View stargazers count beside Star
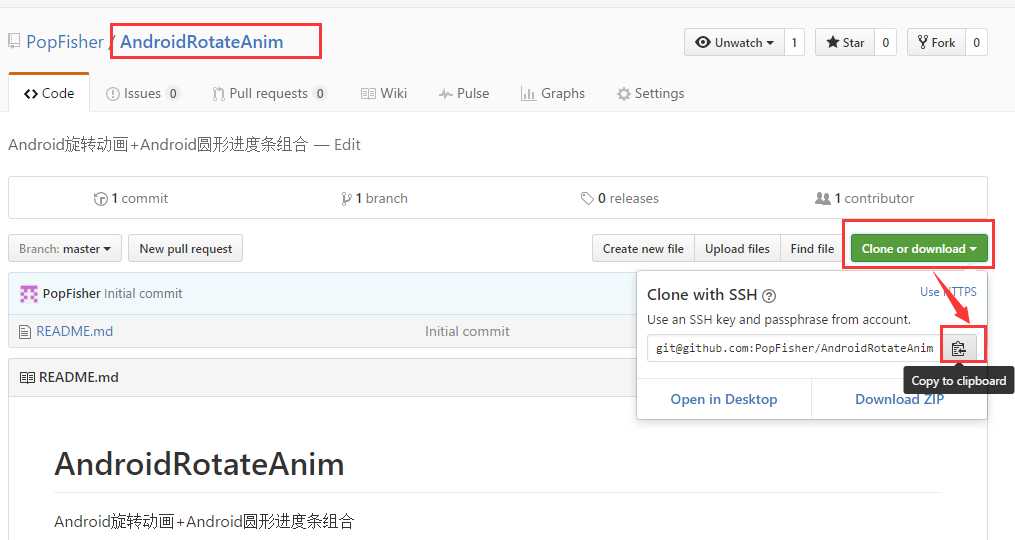 pyautogui.click(x=886, y=43)
